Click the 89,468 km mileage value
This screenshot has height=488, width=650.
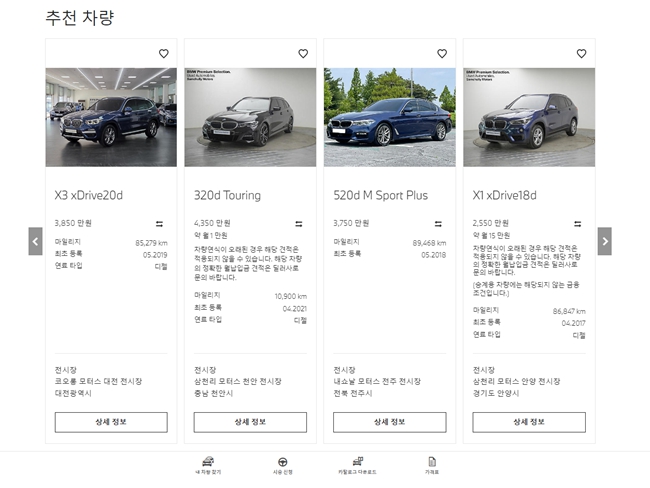(x=429, y=243)
